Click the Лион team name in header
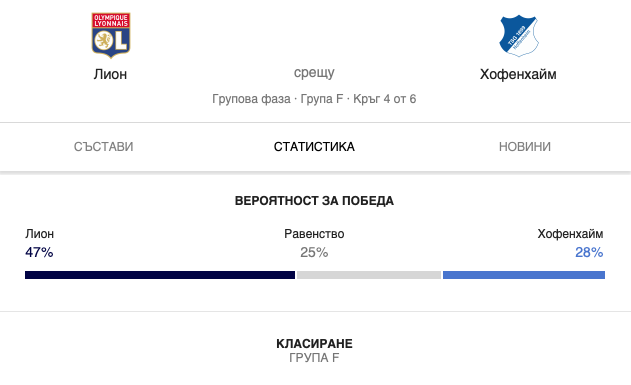 tap(110, 74)
